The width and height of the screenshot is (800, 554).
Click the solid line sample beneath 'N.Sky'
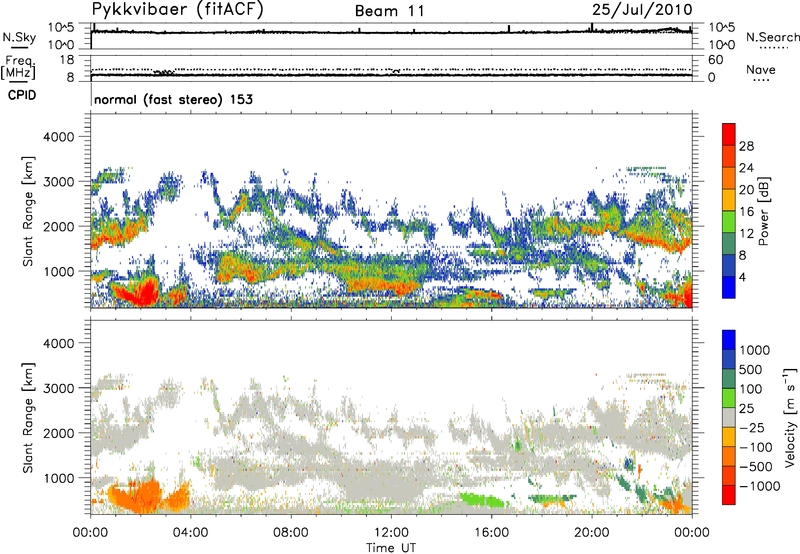click(x=19, y=48)
